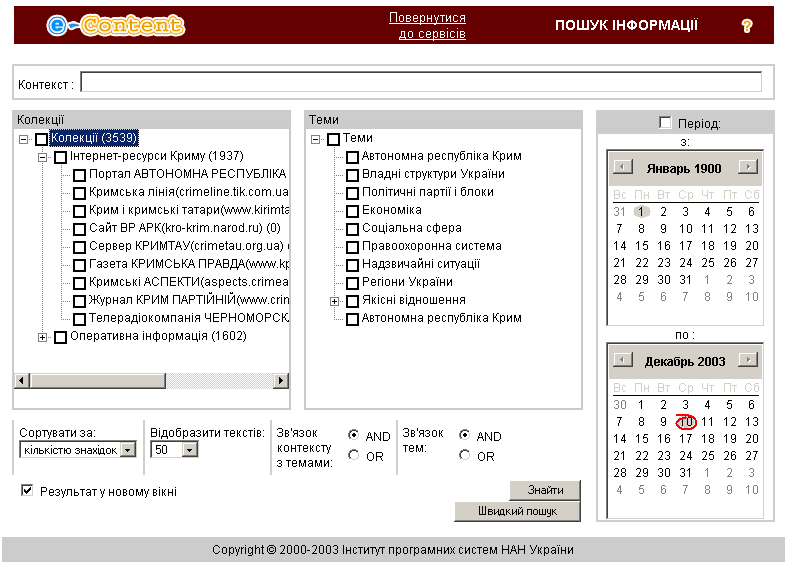Select Кримська лінія(crimeline.tik.com.ua tree item

[x=189, y=192]
